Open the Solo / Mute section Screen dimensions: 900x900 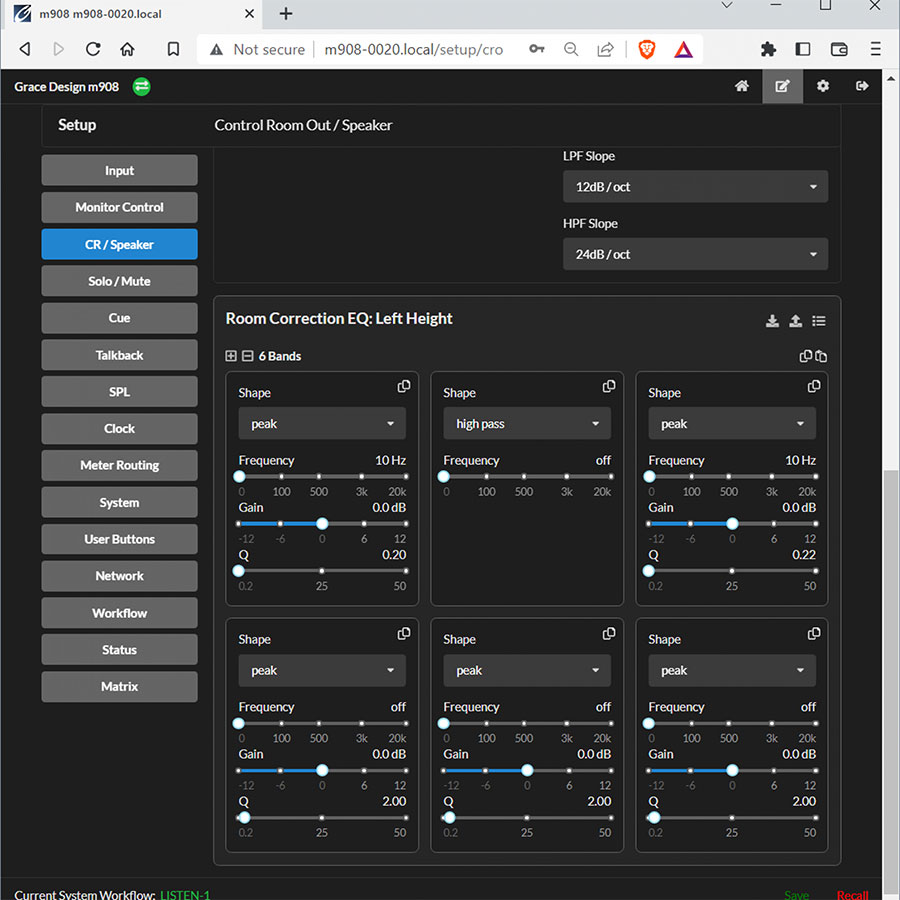pyautogui.click(x=119, y=281)
